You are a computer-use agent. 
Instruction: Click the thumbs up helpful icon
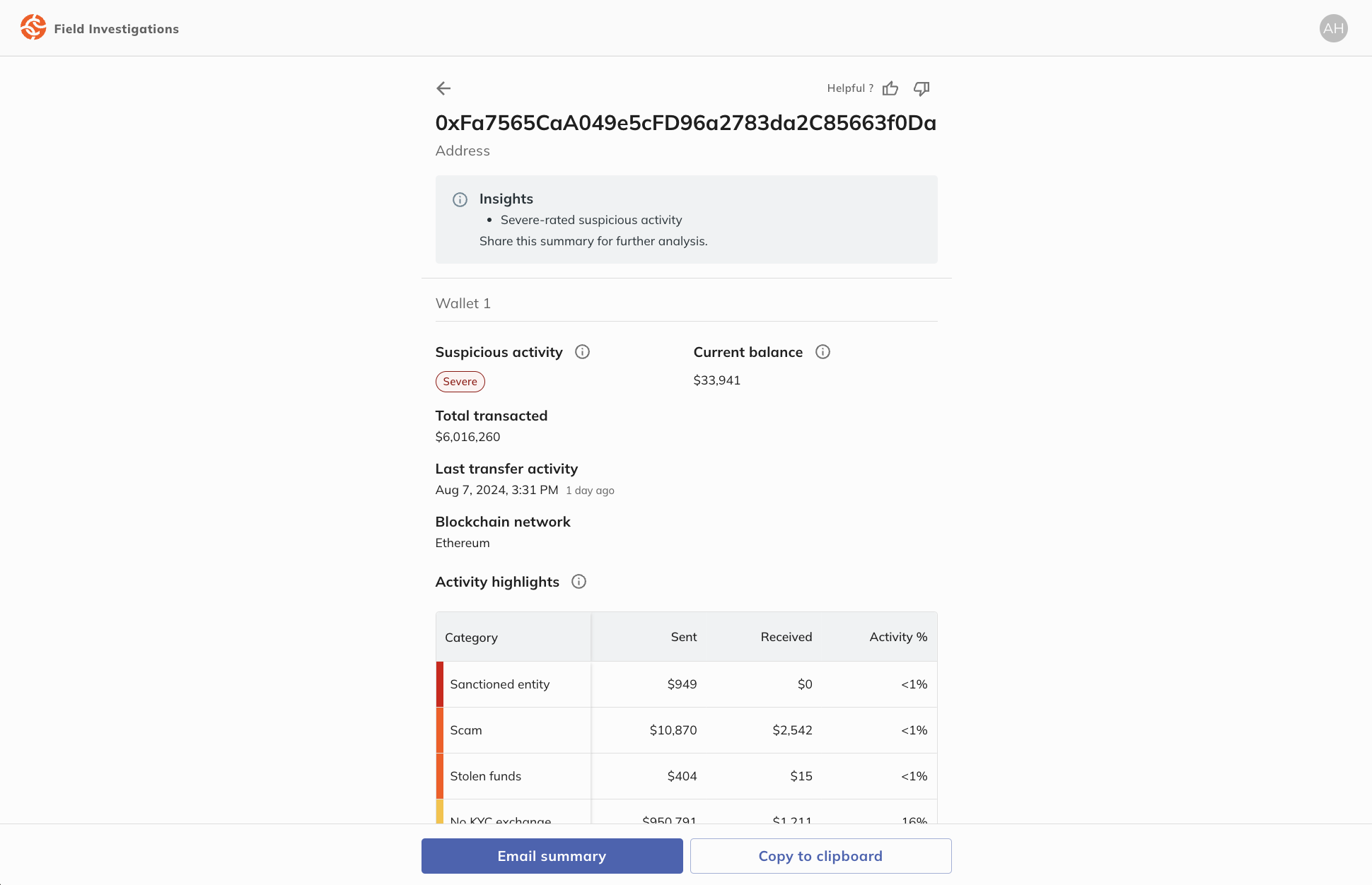(890, 88)
